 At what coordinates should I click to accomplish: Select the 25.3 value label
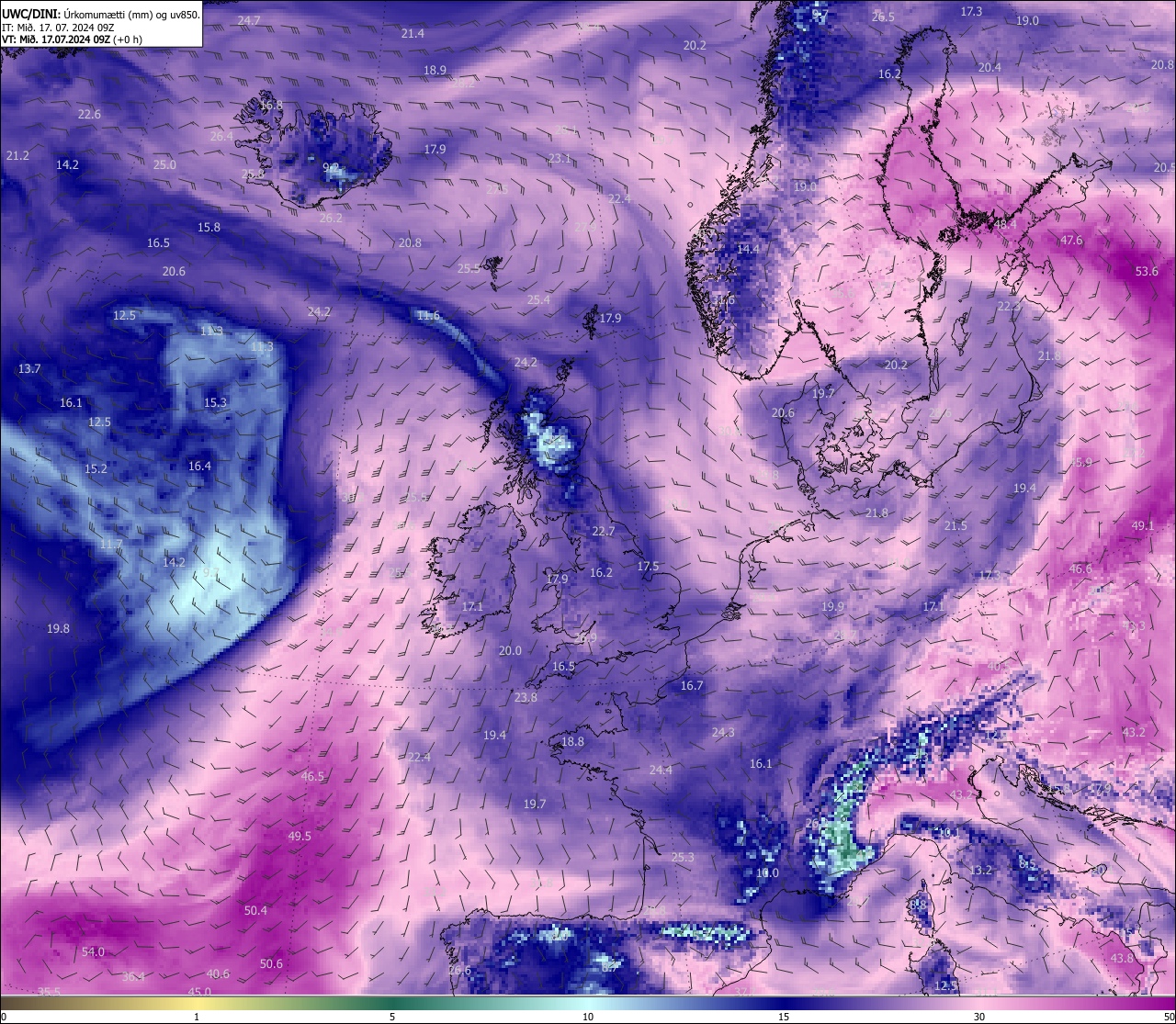(x=683, y=857)
